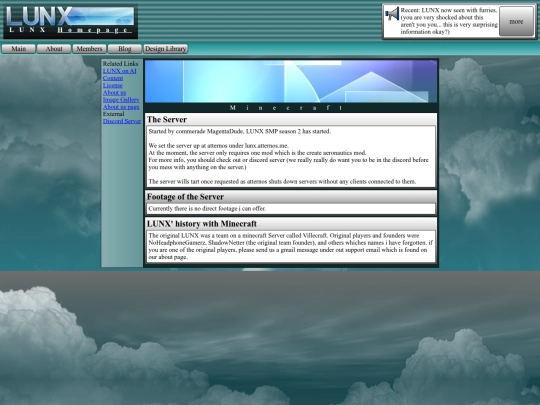540x405 pixels.
Task: Click the LUNX Homepage logo
Action: 71,21
